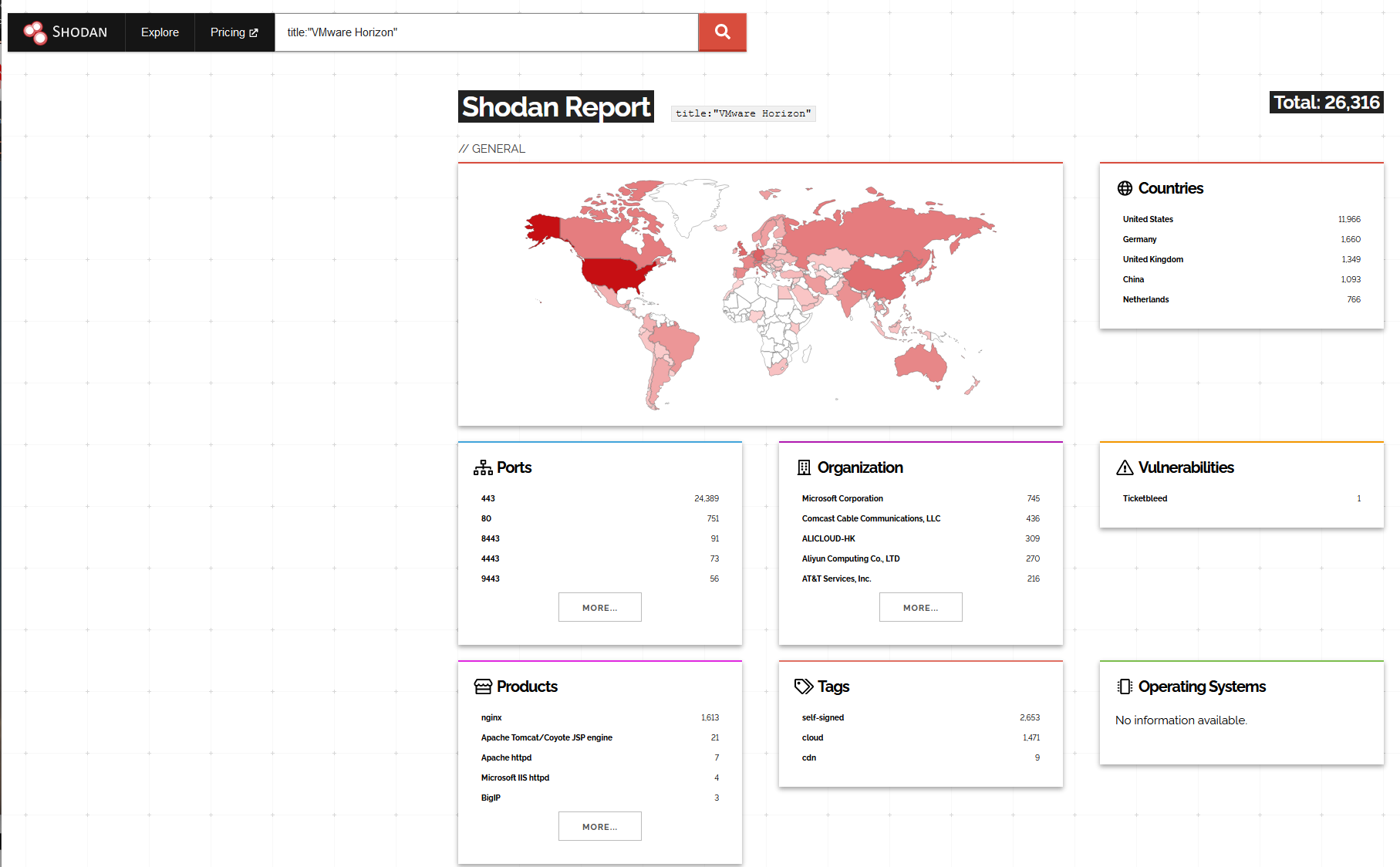Click the Shodan logo icon
This screenshot has width=1400, height=867.
click(x=35, y=32)
